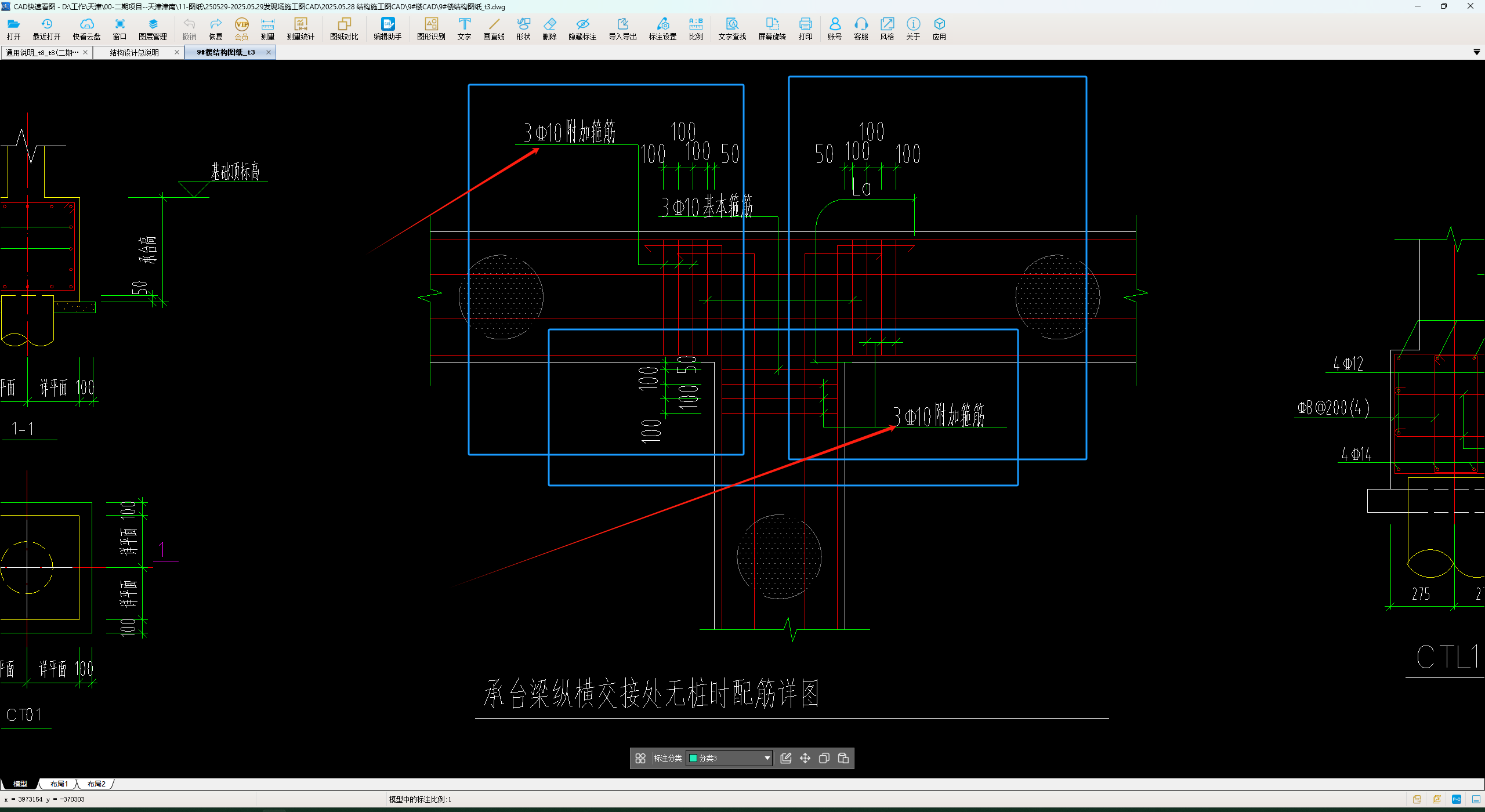The width and height of the screenshot is (1485, 812).
Task: Click the Φ8@200(4) rebar label
Action: [x=1334, y=408]
